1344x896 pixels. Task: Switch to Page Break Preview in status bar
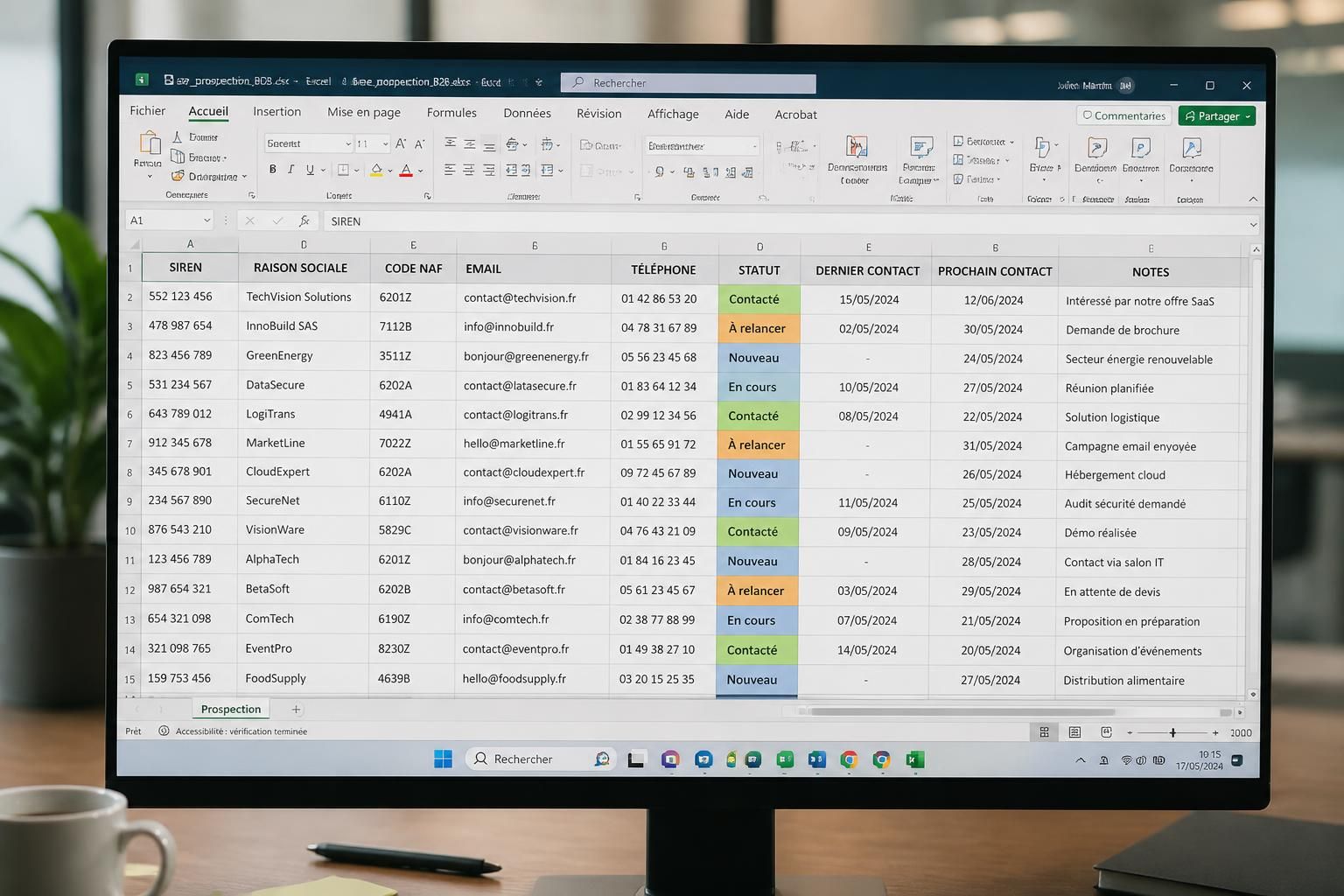[1106, 732]
